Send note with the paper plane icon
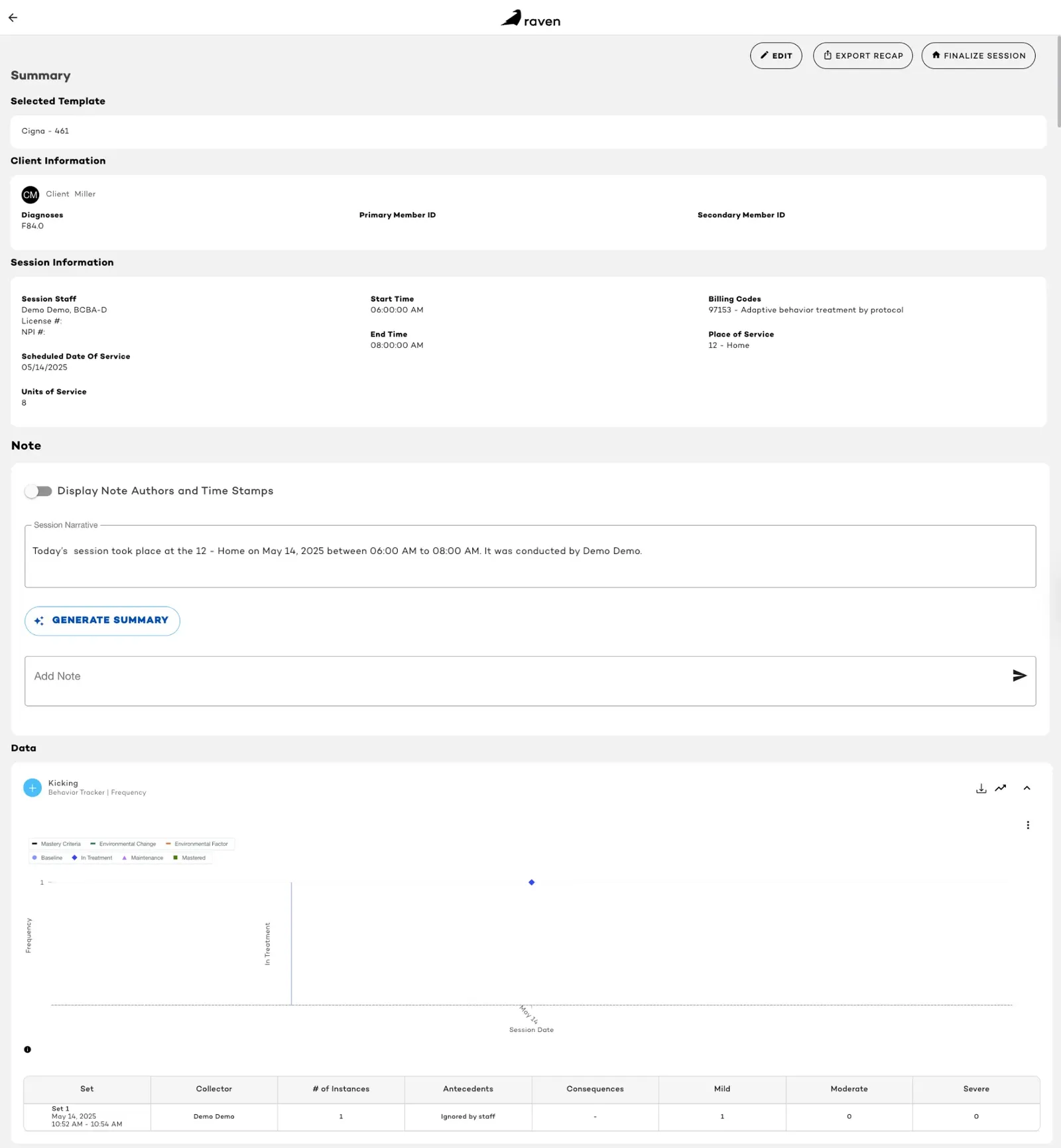Screen dimensions: 1061x1148 tap(1019, 675)
